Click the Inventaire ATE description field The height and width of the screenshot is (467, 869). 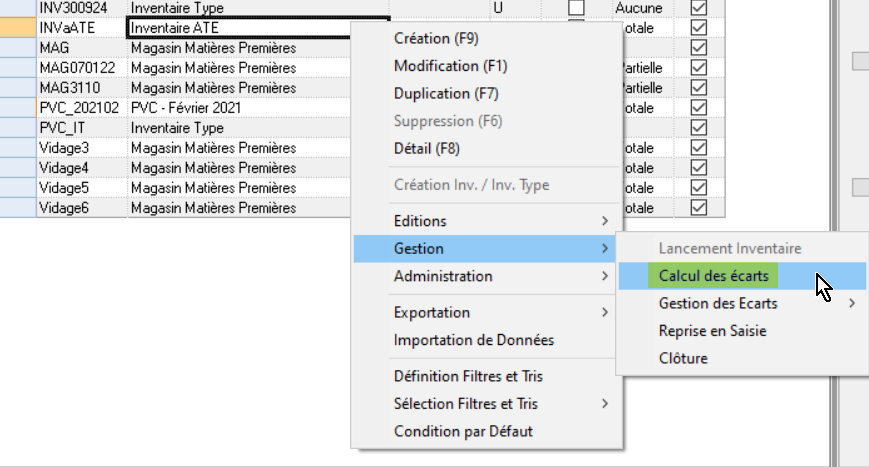[x=255, y=28]
